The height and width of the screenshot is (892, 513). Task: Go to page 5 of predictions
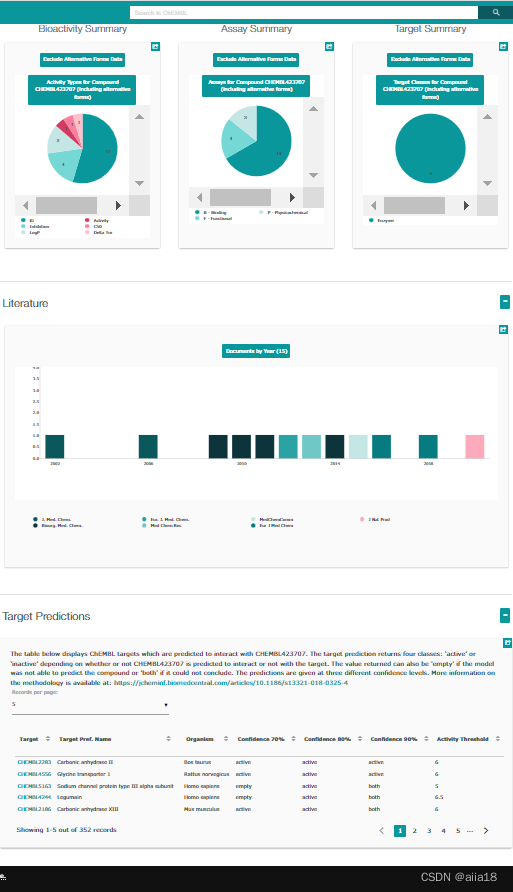[x=458, y=831]
